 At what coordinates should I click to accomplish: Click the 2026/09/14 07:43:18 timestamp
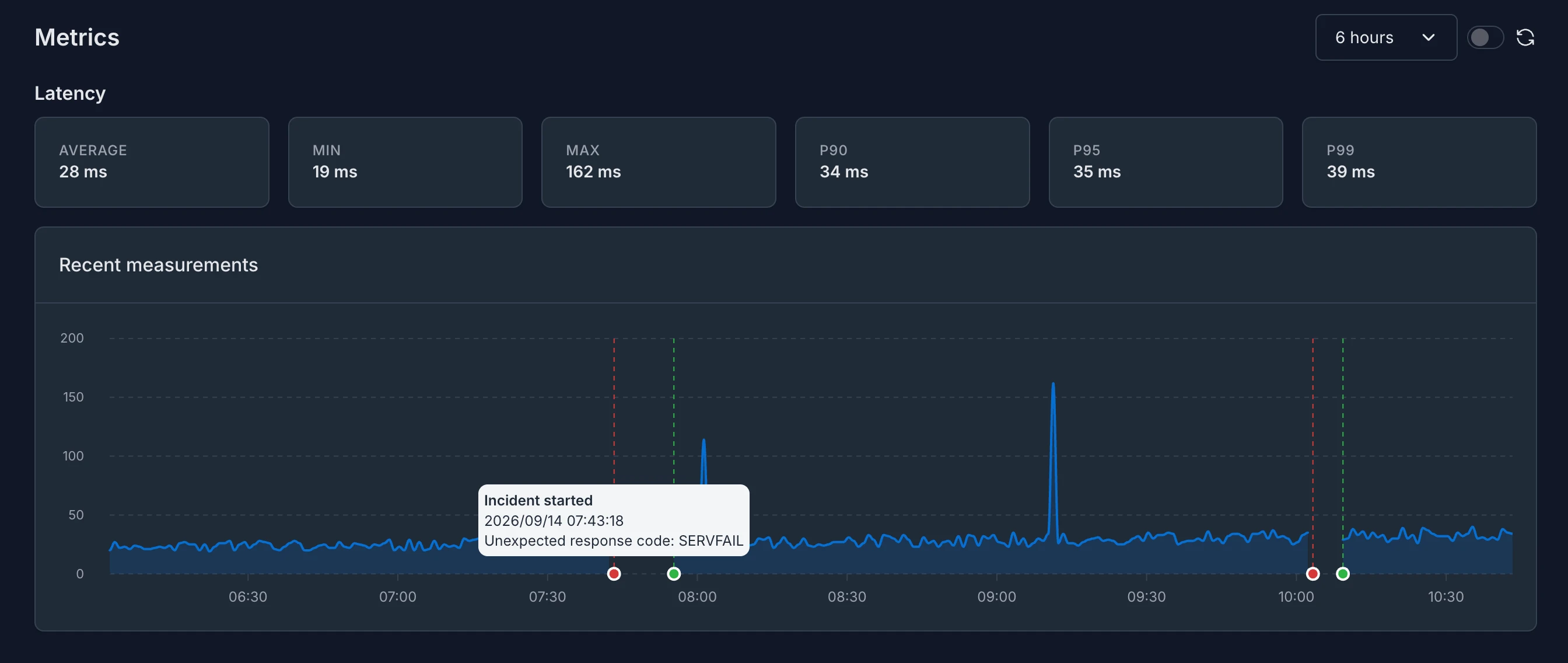(554, 521)
